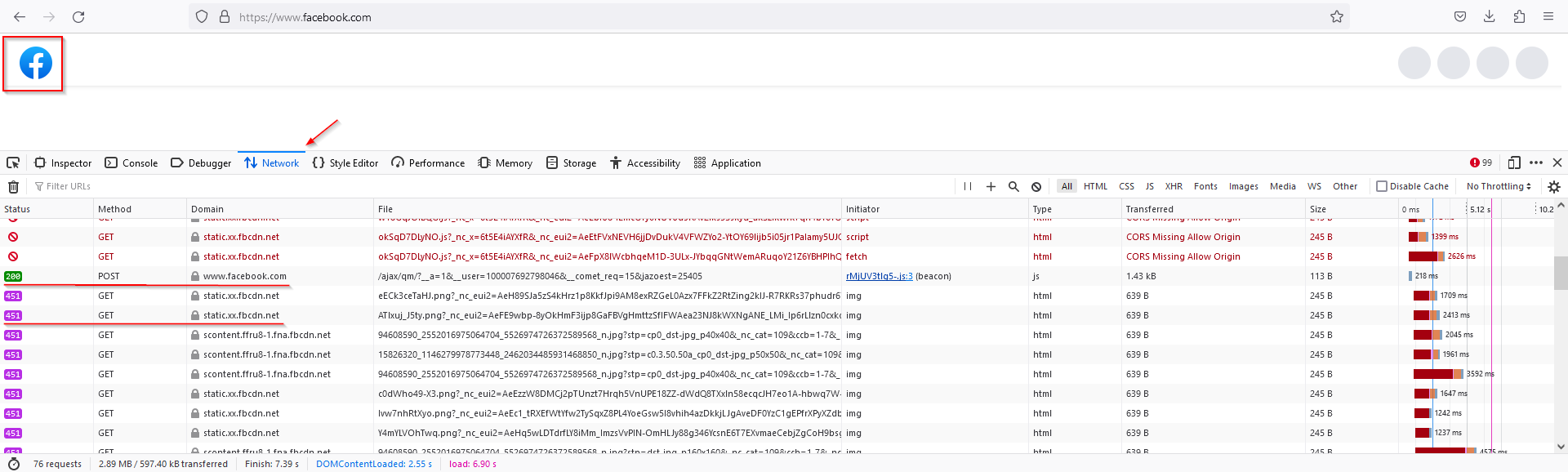Open the Application tab

point(727,163)
